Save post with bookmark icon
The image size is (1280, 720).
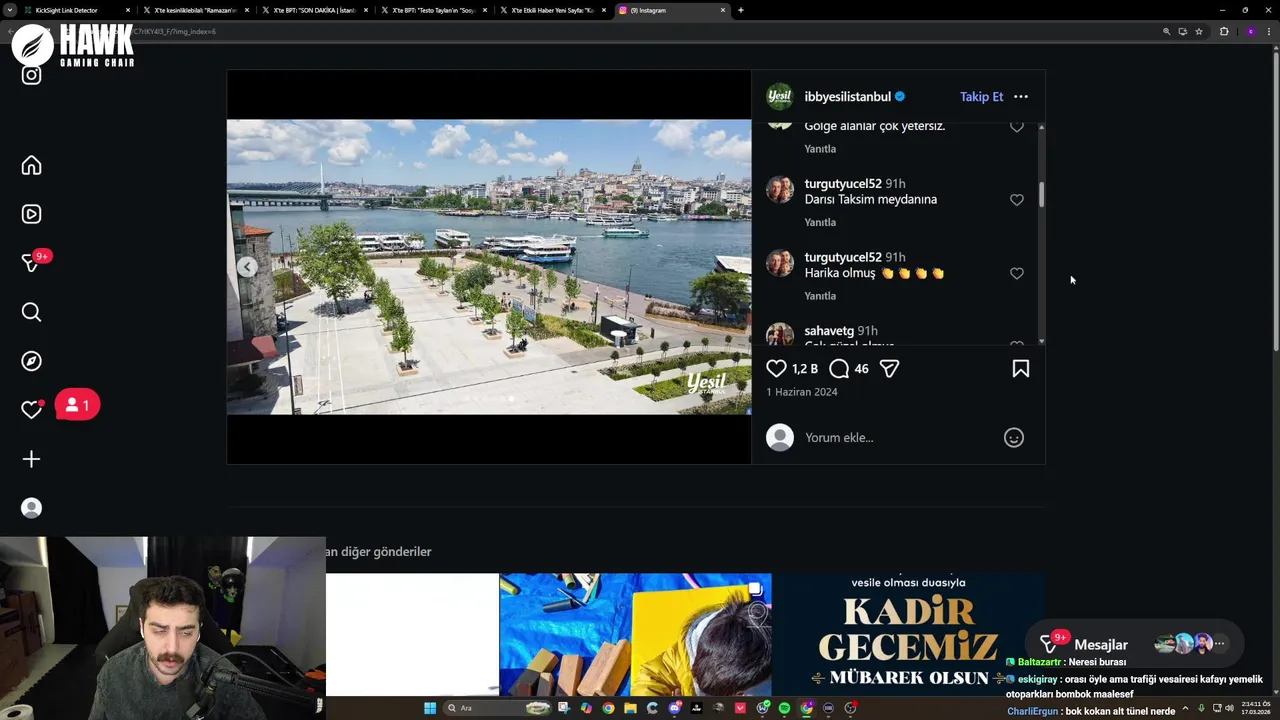(x=1020, y=369)
